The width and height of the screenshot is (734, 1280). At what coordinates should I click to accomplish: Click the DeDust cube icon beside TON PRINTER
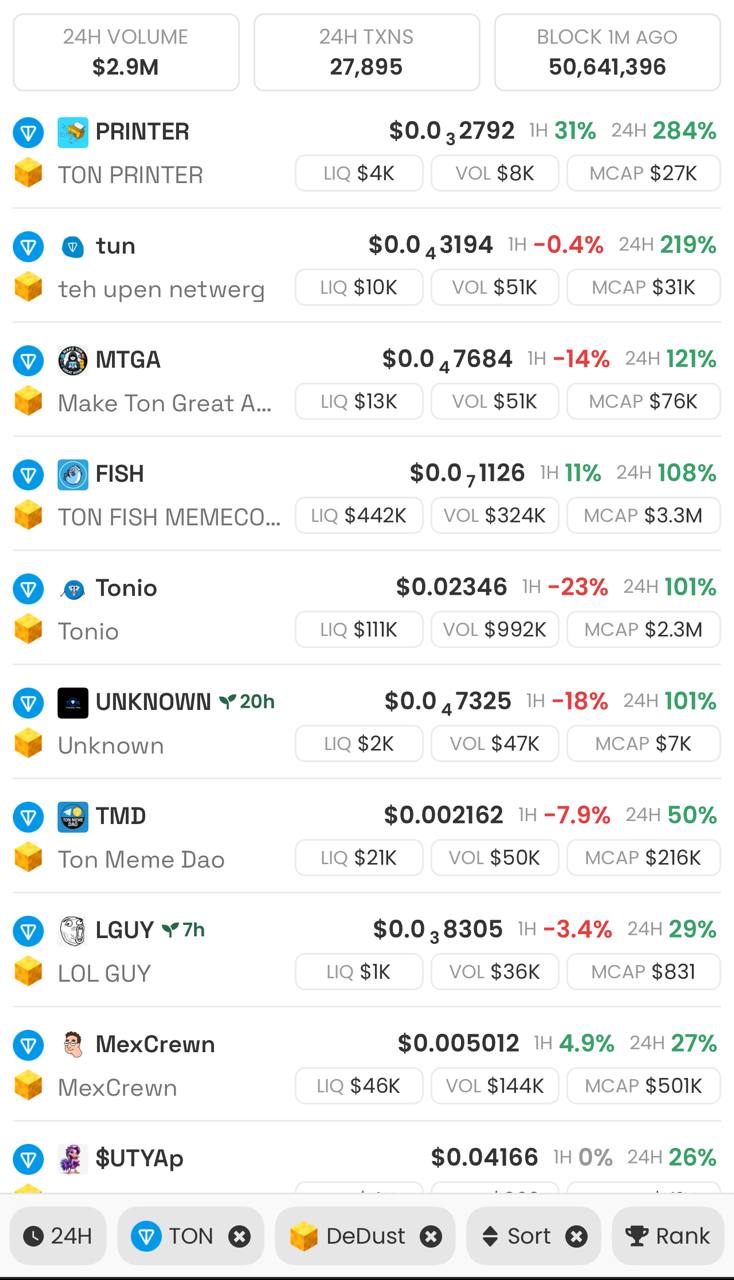(x=28, y=173)
